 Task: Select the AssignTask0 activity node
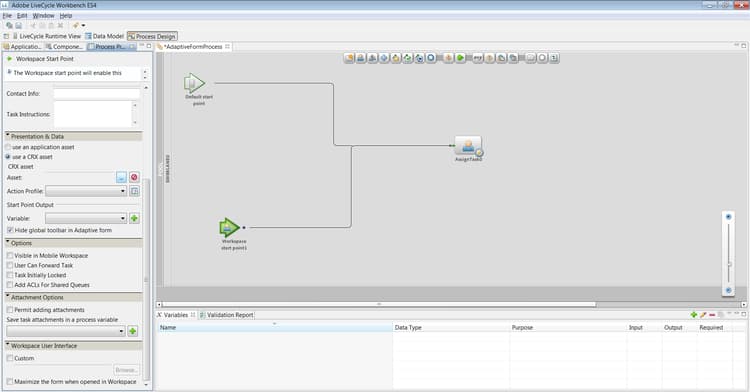pyautogui.click(x=468, y=146)
